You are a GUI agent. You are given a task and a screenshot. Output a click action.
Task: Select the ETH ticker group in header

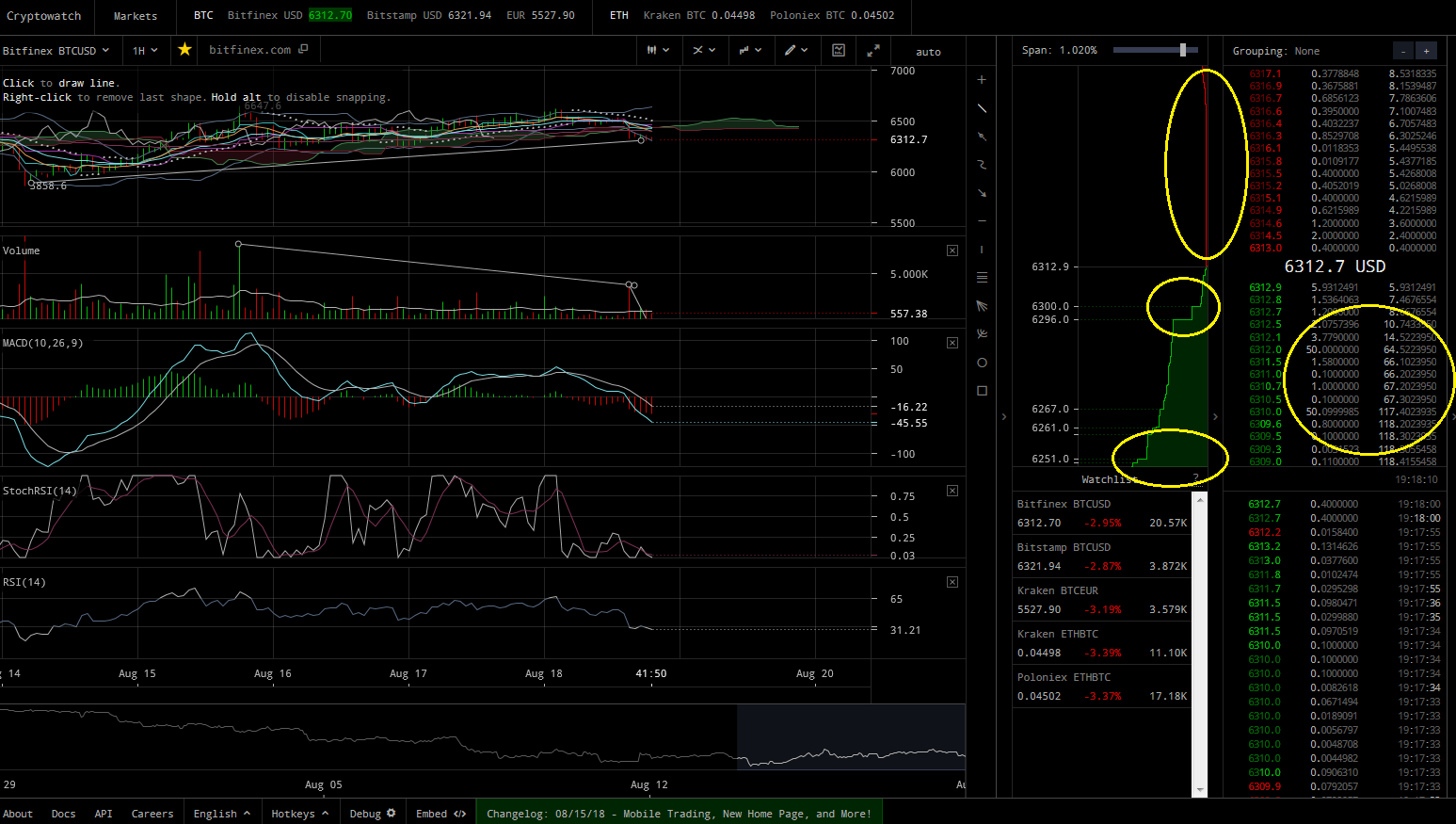pos(618,15)
